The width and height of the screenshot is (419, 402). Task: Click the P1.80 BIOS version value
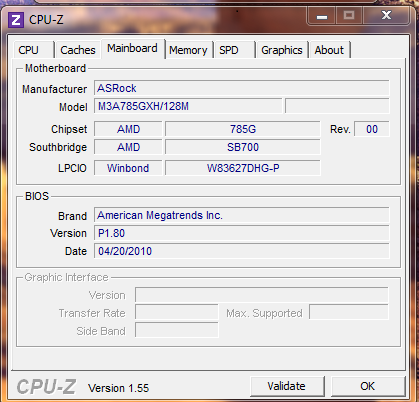(241, 233)
